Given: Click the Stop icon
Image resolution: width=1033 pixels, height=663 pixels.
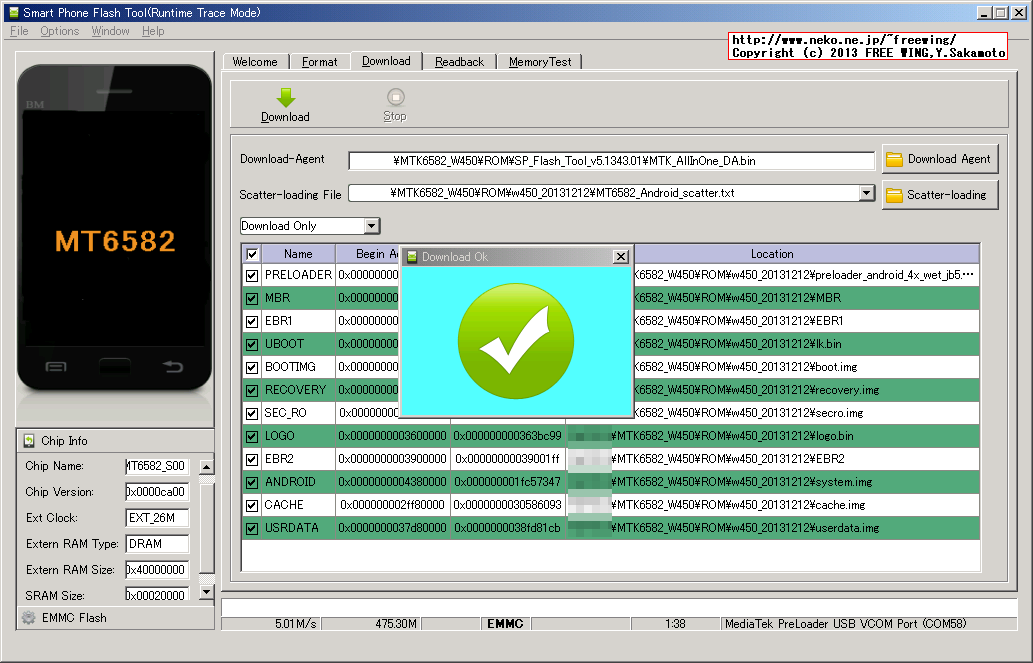Looking at the screenshot, I should tap(394, 98).
